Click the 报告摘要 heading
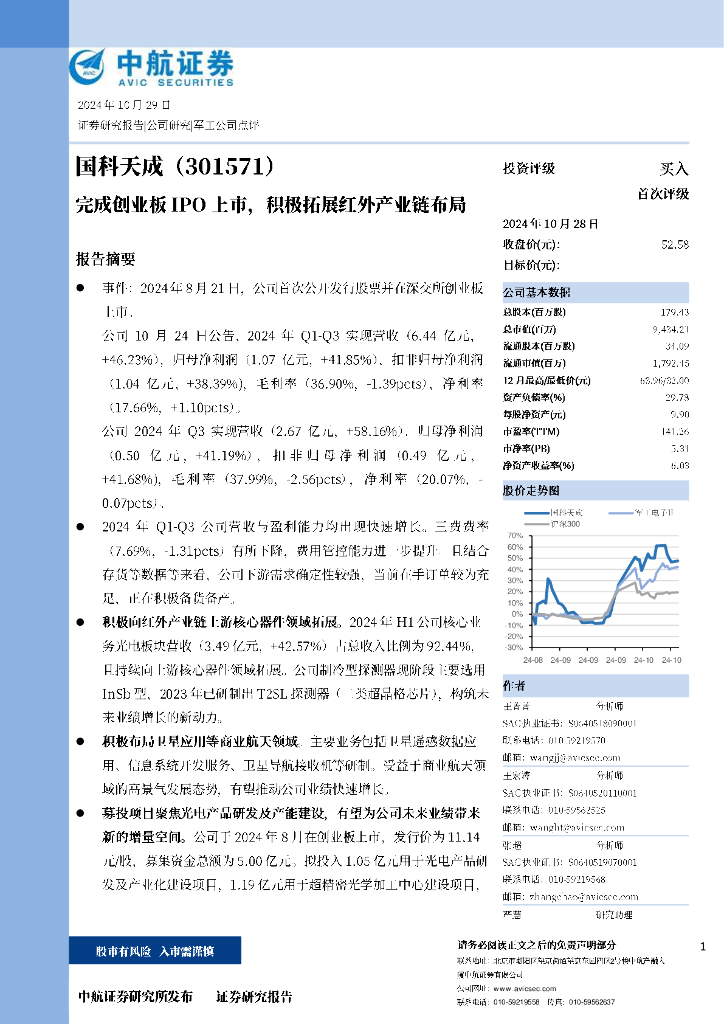The image size is (724, 1024). [106, 259]
